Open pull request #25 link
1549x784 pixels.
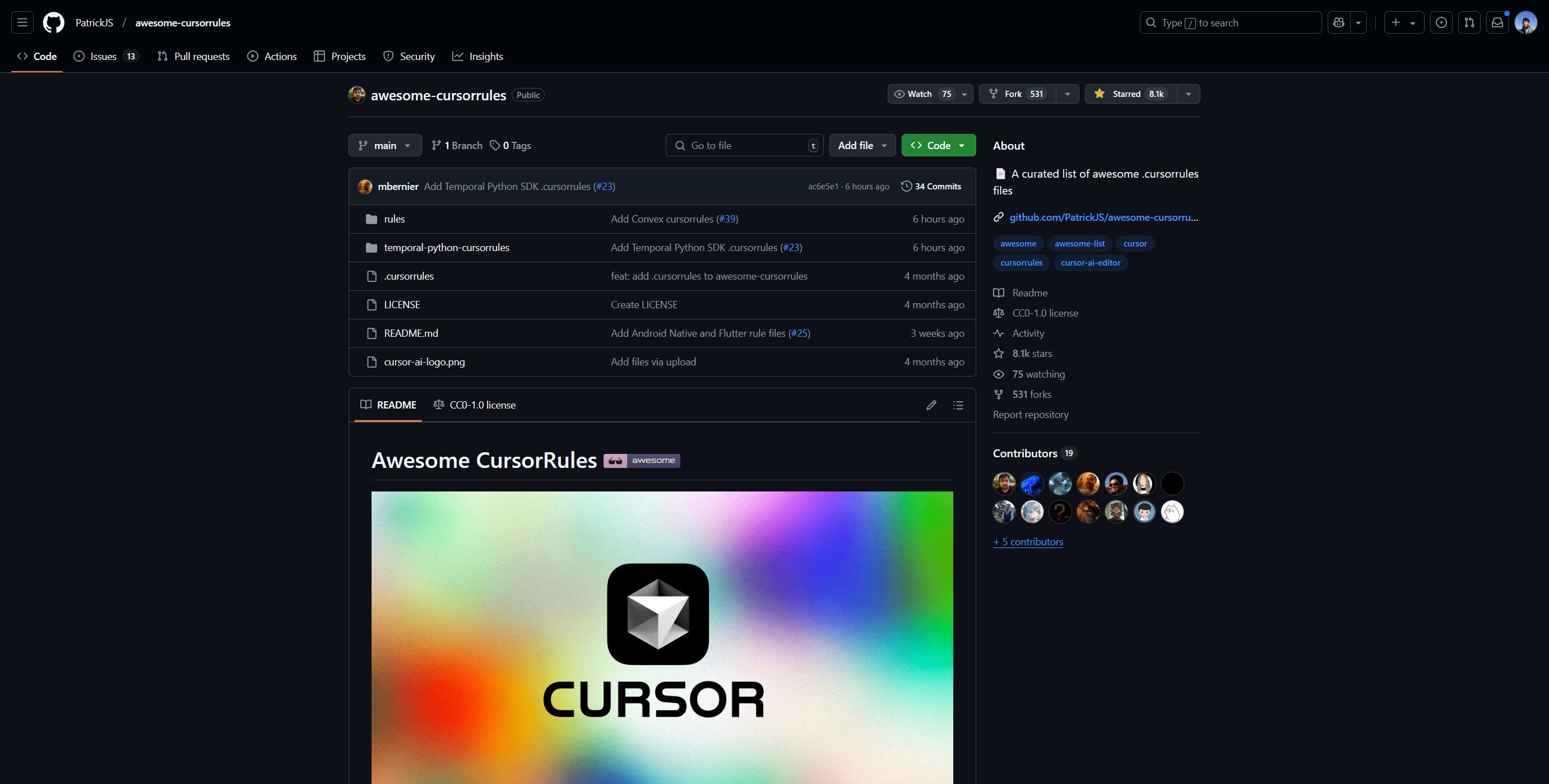coord(799,333)
